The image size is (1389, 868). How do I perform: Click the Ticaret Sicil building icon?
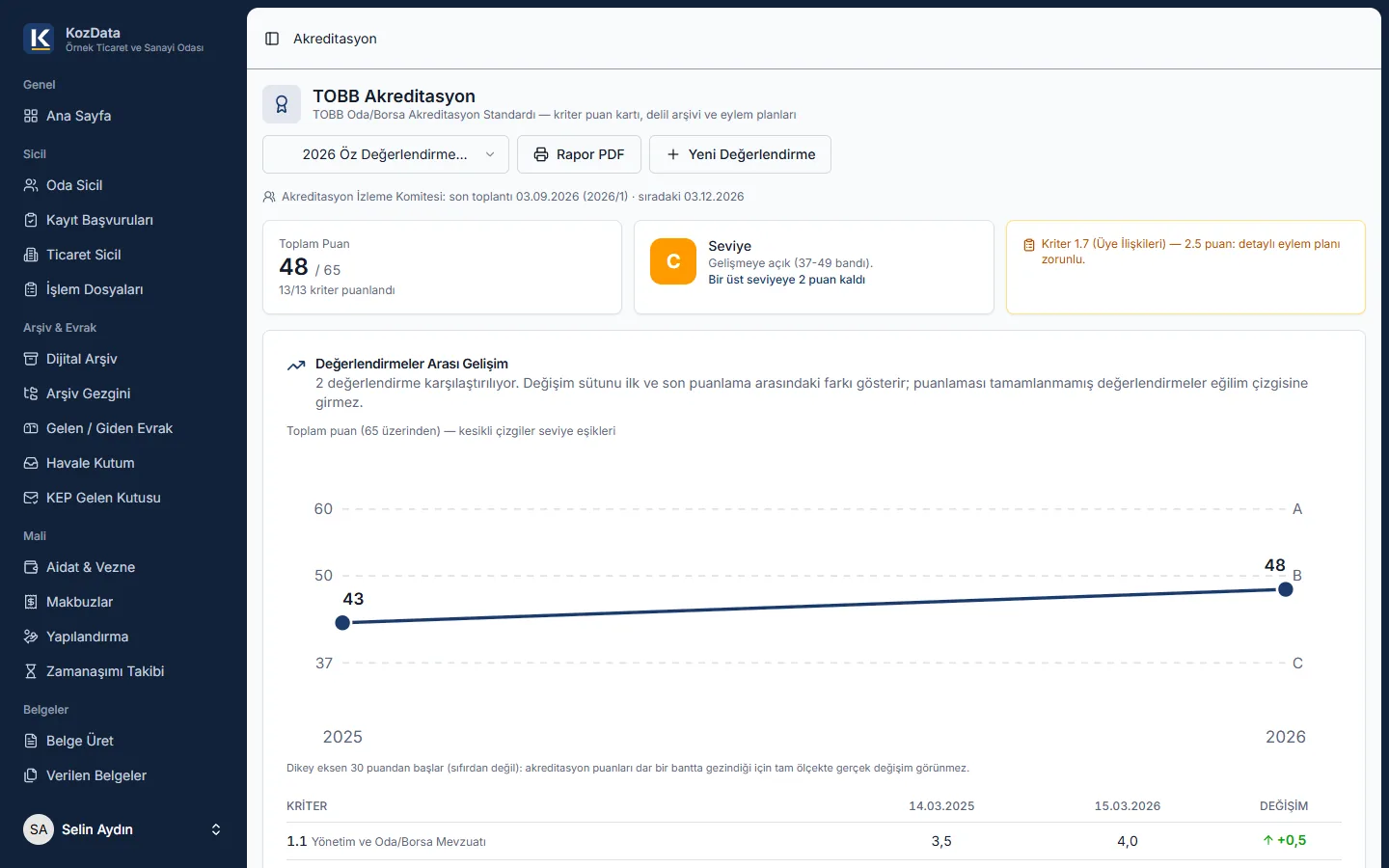click(31, 255)
